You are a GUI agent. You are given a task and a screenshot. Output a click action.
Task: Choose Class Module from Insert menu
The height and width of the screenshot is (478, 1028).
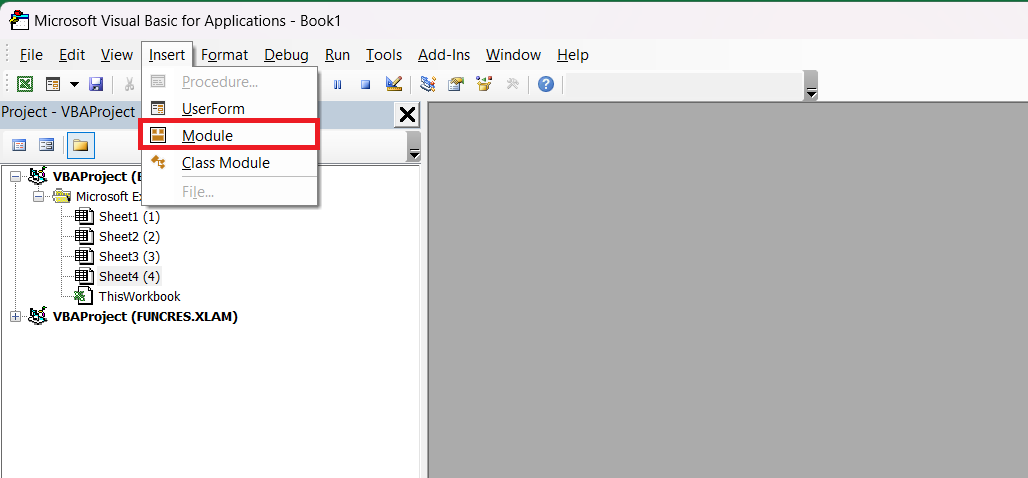pyautogui.click(x=229, y=163)
